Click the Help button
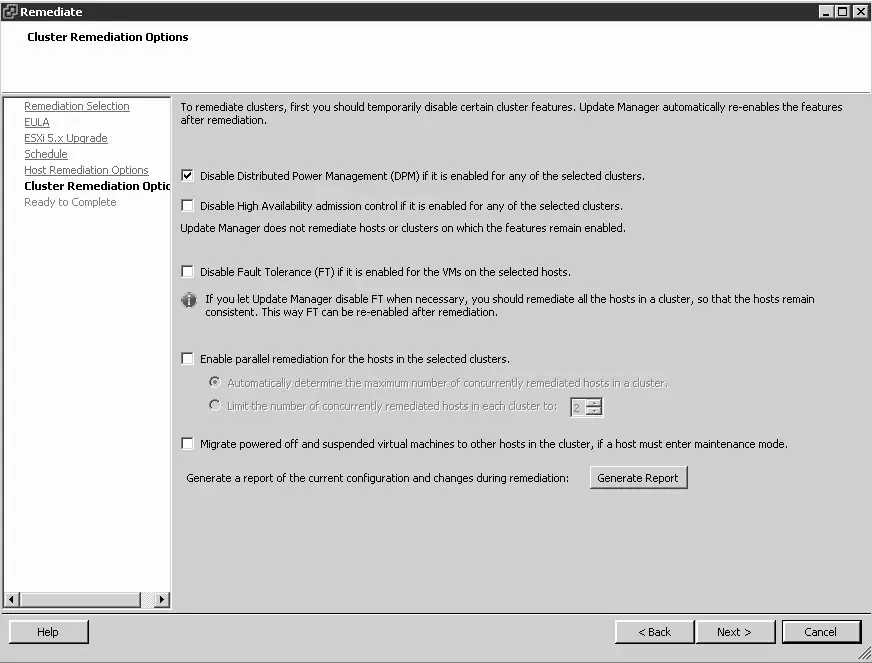Screen dimensions: 872x663 [48, 632]
